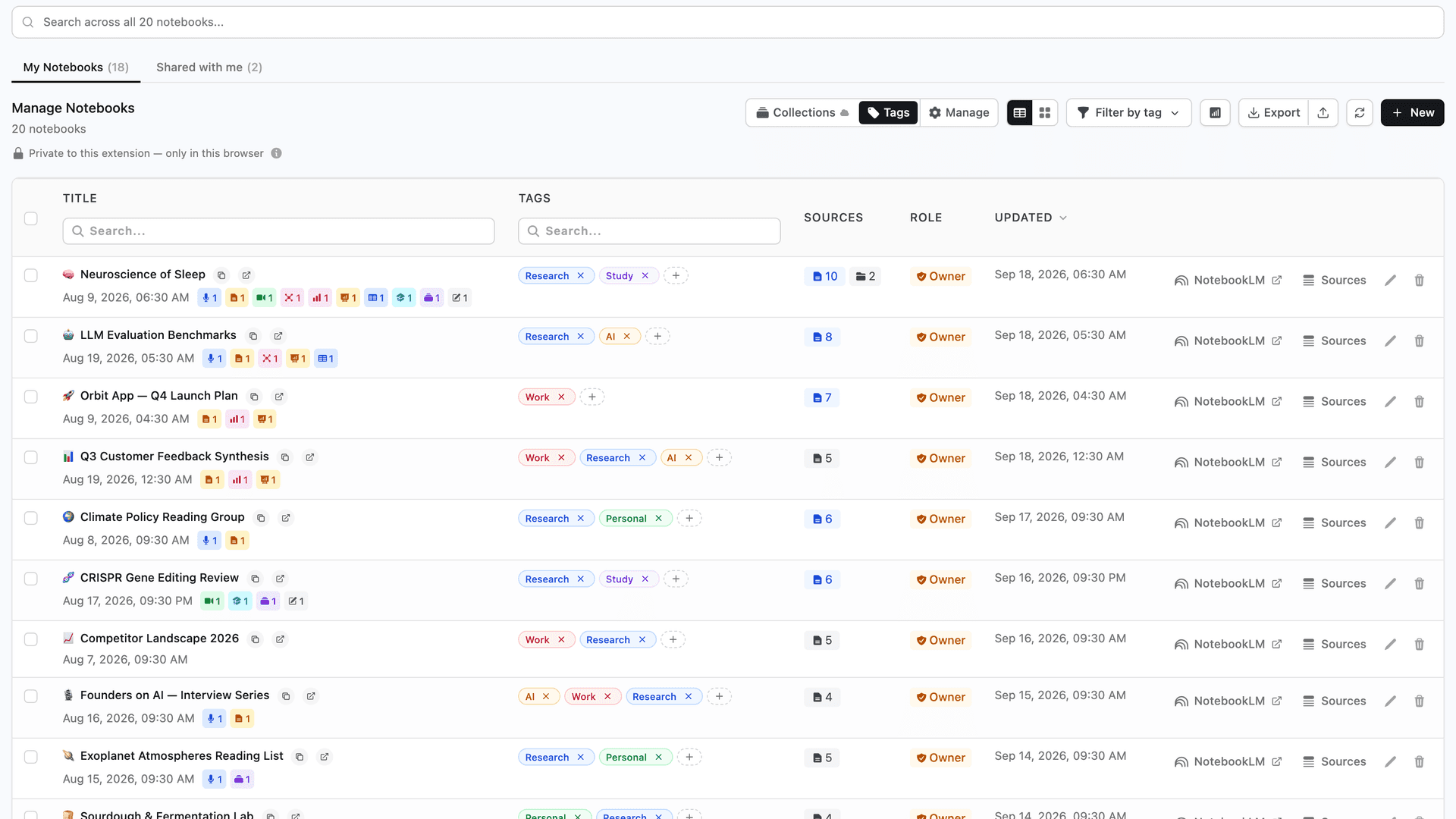1456x819 pixels.
Task: Switch to table list view
Action: [1019, 113]
